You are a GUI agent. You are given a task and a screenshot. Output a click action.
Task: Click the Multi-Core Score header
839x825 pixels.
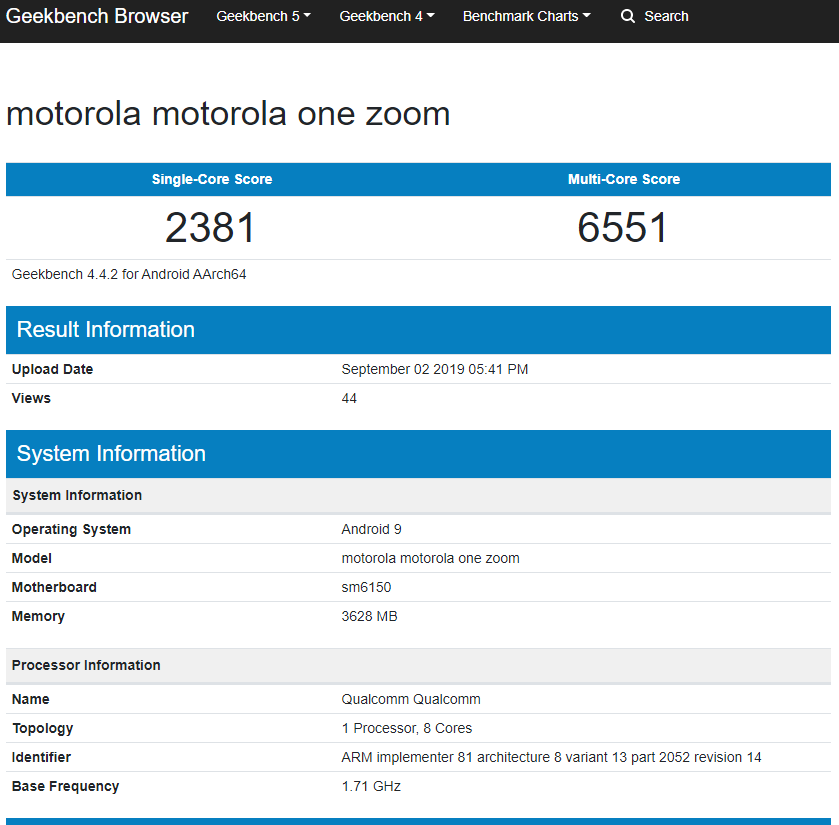pos(624,179)
